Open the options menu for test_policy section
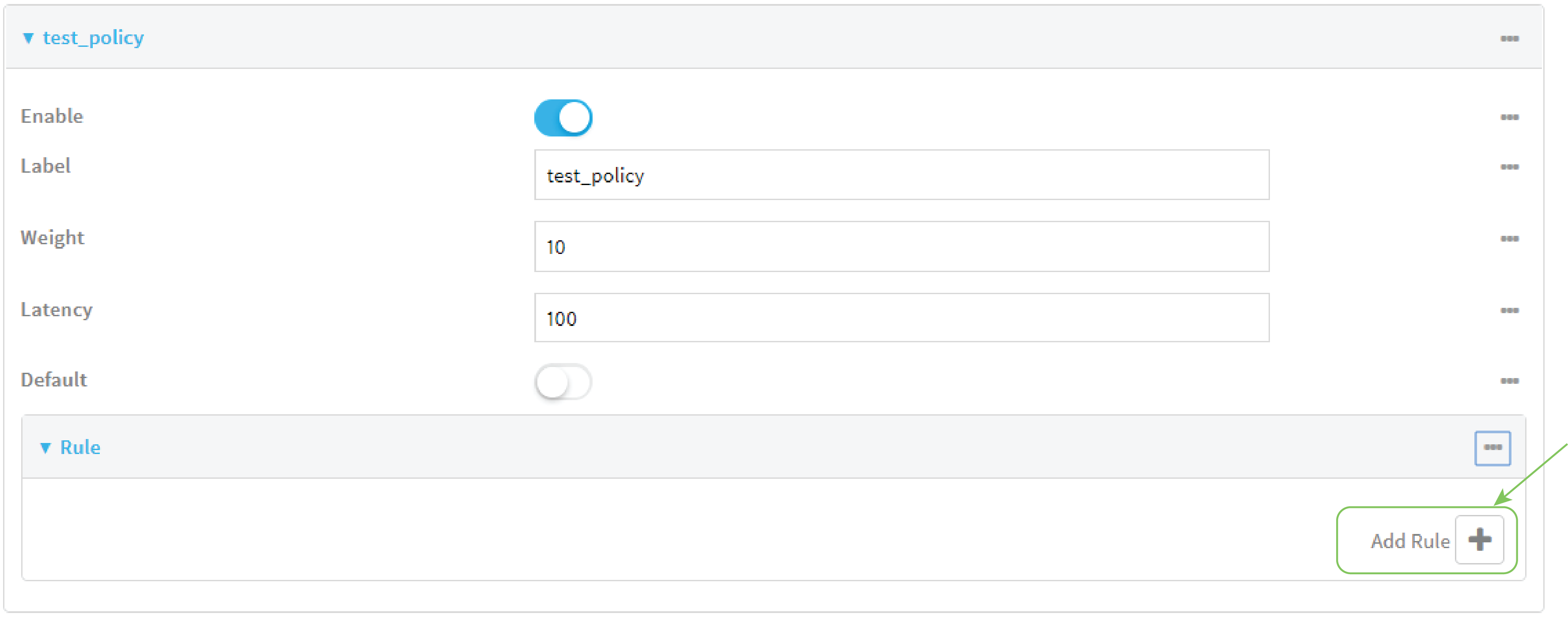This screenshot has height=617, width=1568. tap(1510, 38)
